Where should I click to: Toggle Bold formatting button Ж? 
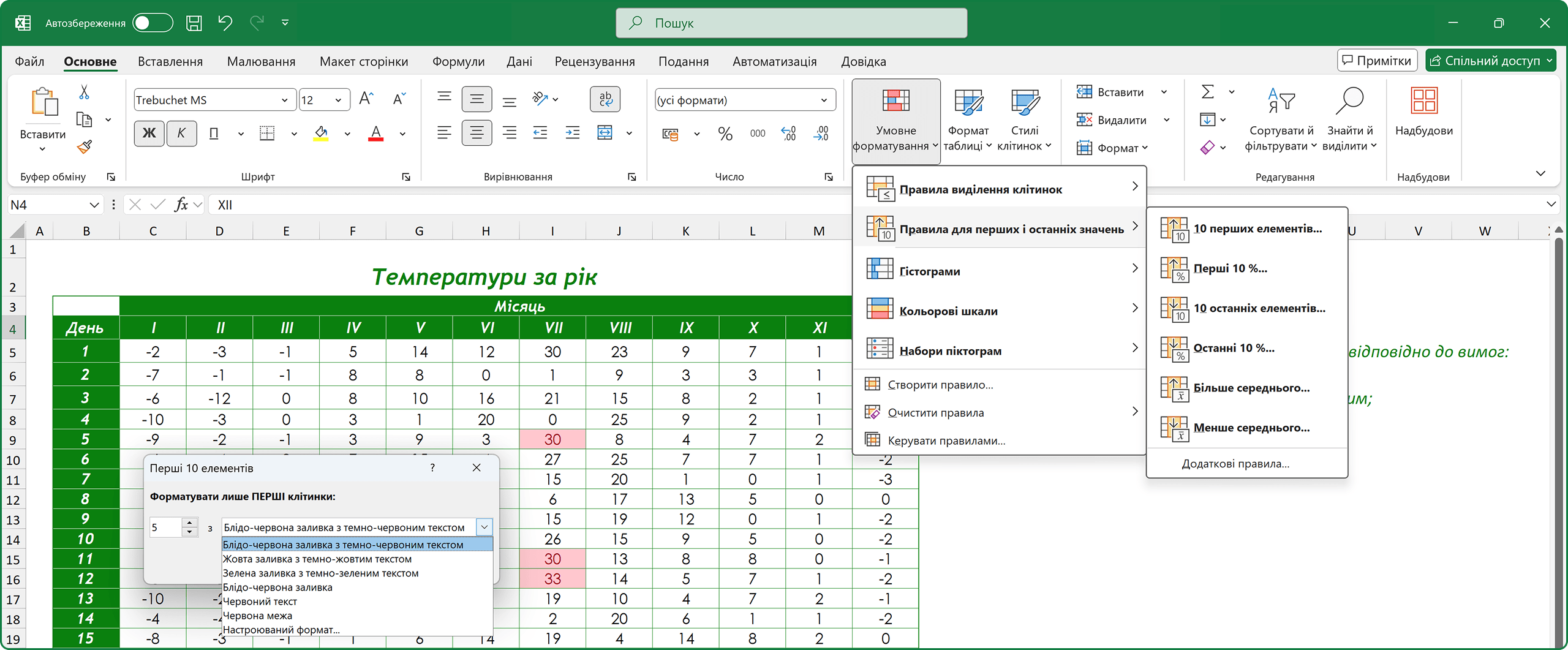[149, 134]
